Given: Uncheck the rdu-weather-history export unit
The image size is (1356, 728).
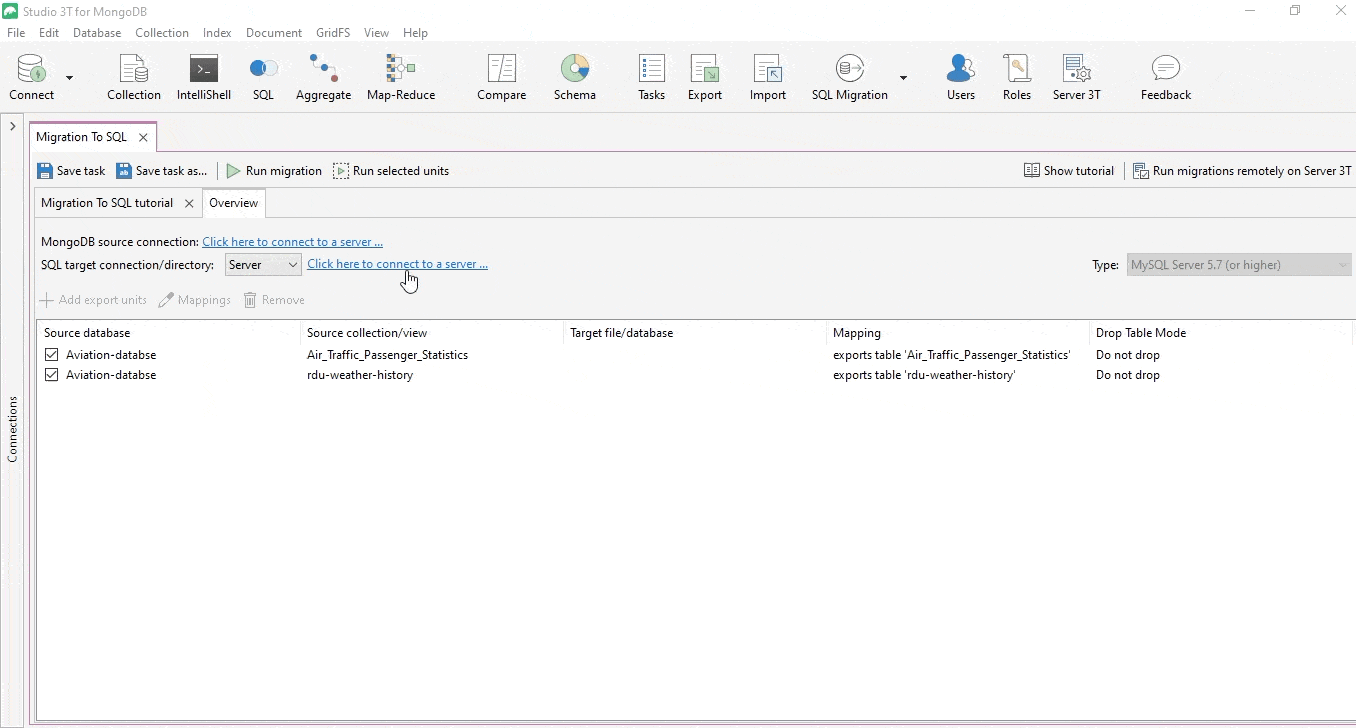Looking at the screenshot, I should (x=52, y=375).
